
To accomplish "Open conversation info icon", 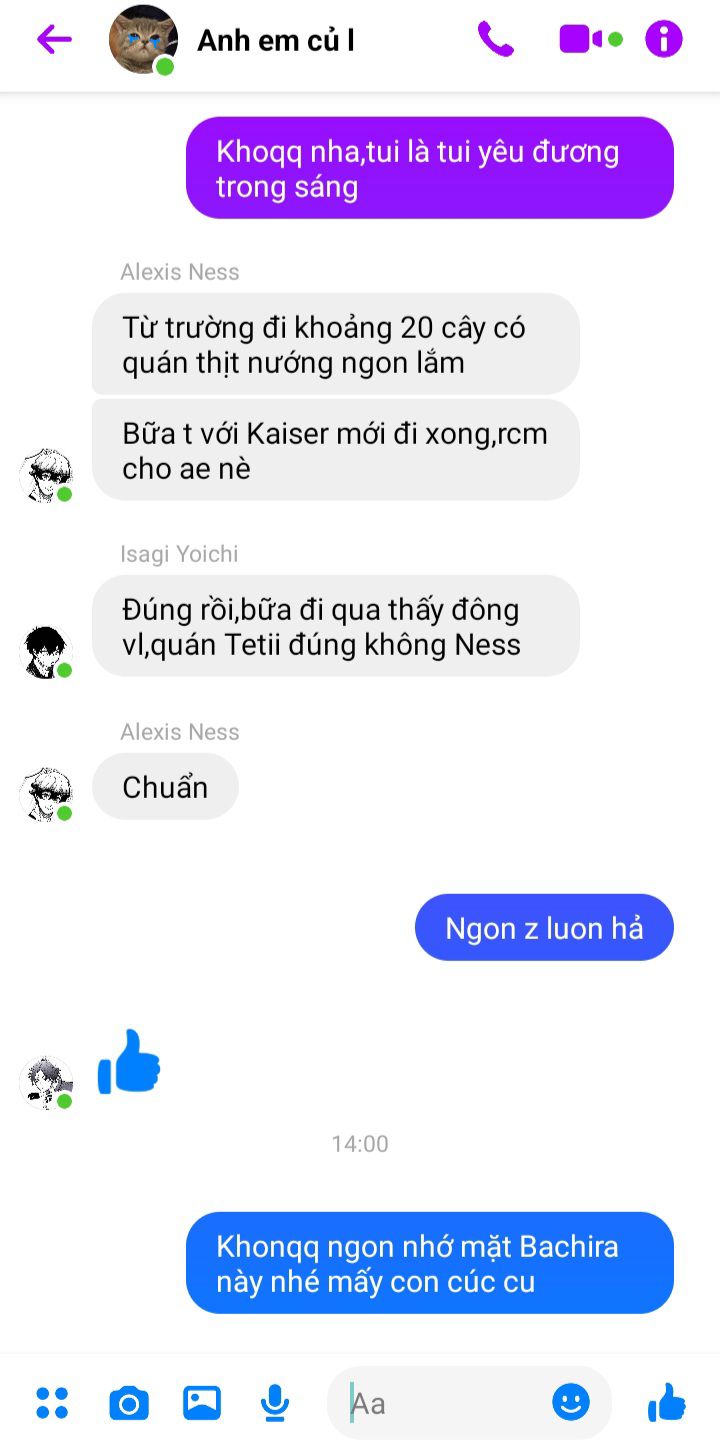I will click(x=664, y=39).
